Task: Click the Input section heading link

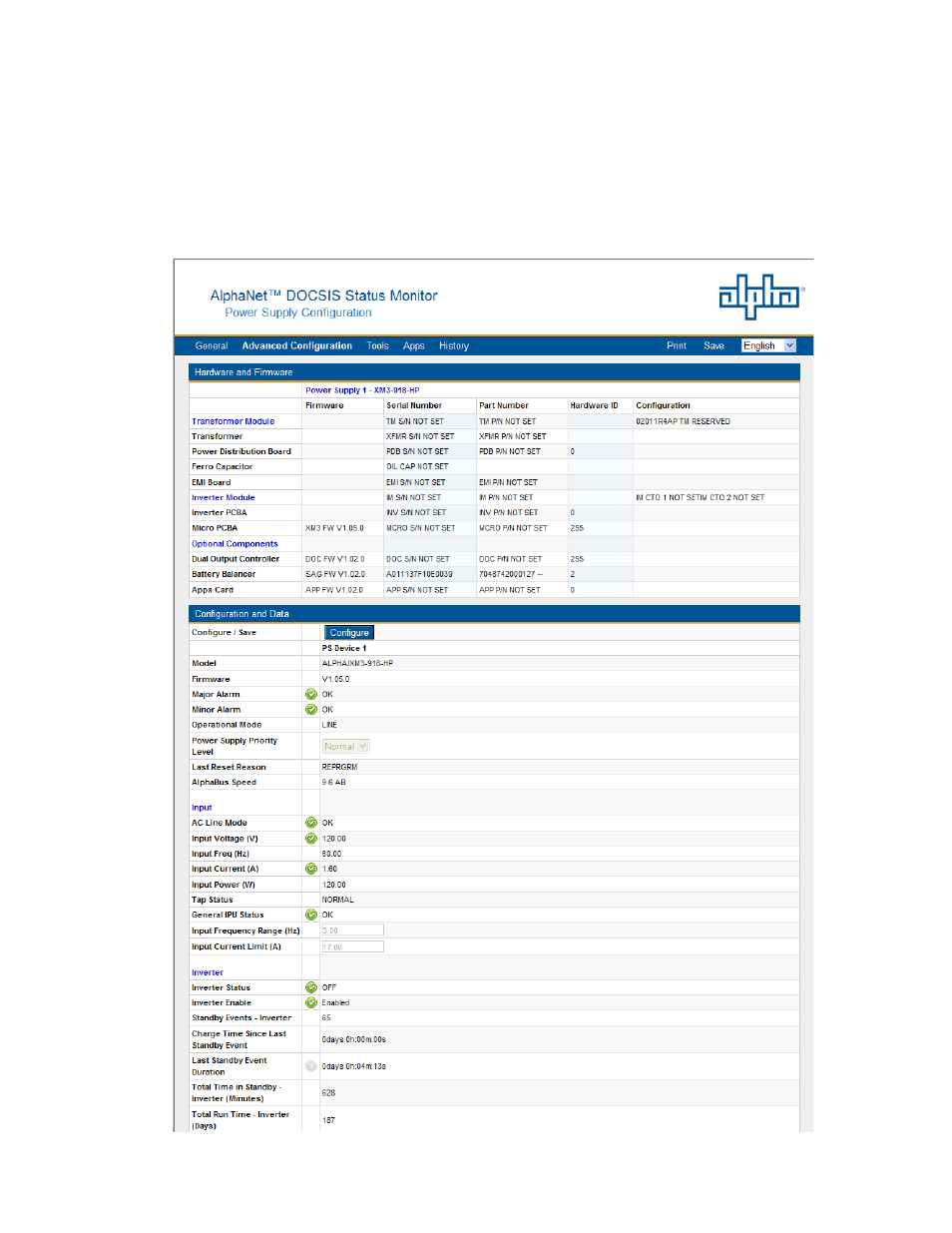Action: (202, 808)
